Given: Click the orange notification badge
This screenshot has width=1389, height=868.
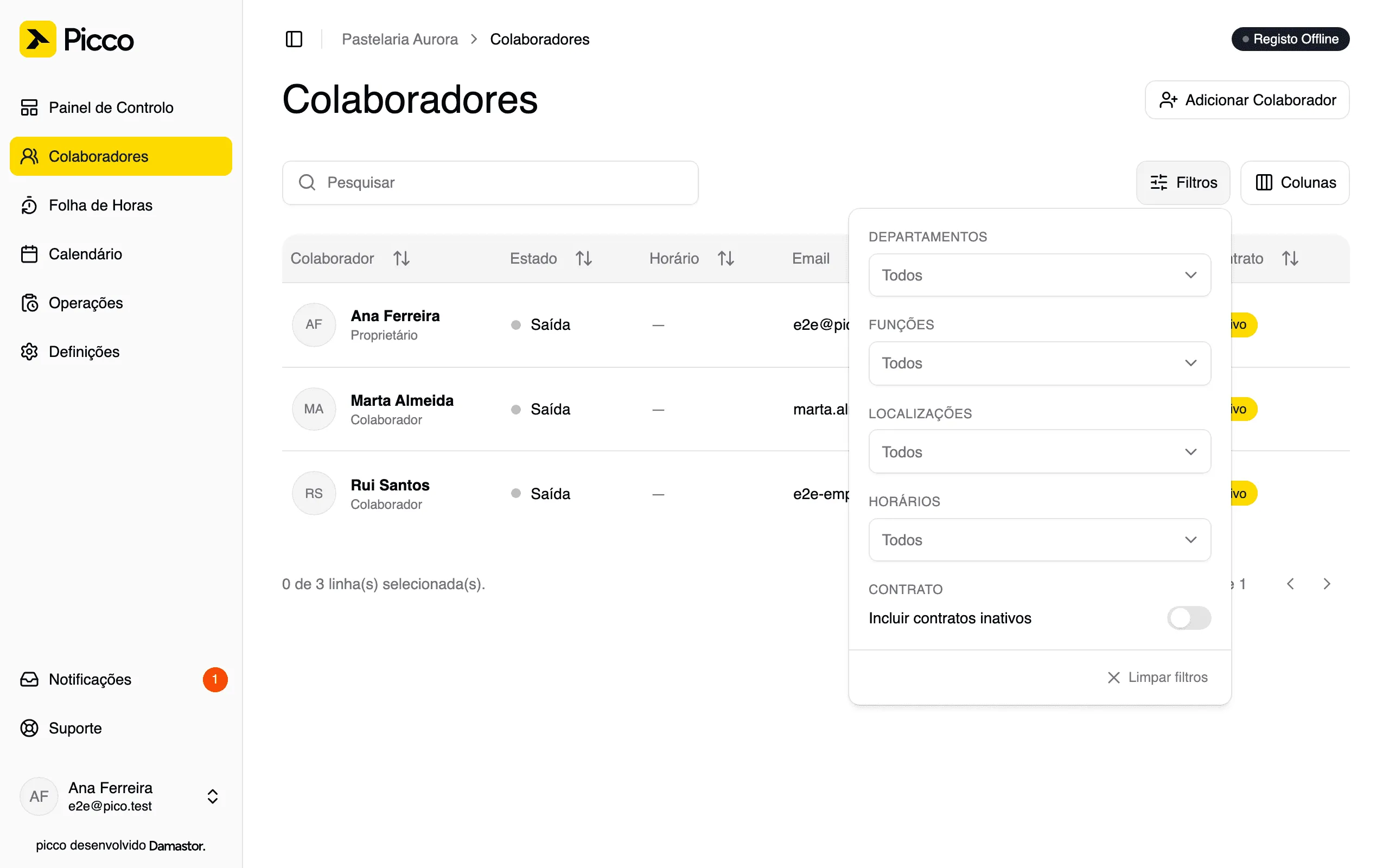Looking at the screenshot, I should (x=215, y=679).
